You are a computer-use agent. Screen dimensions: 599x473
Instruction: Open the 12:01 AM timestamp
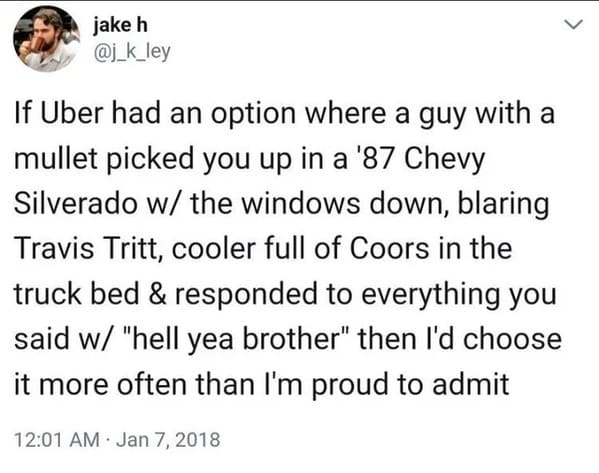point(57,439)
